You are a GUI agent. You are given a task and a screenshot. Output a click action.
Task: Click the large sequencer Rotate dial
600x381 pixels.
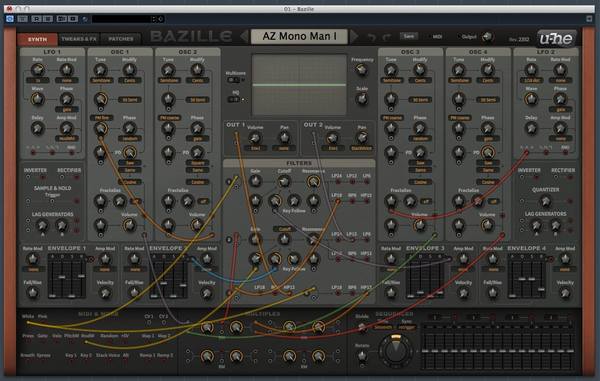395,350
